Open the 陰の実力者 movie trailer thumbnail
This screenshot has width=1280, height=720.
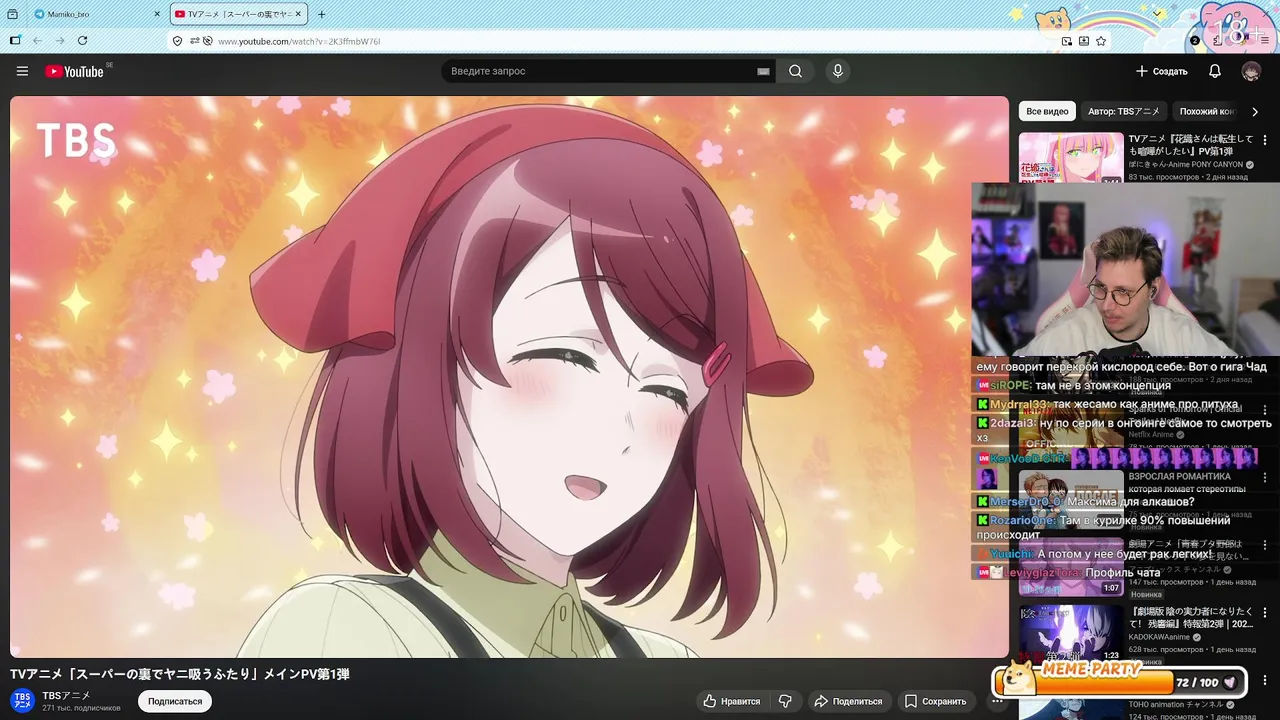pyautogui.click(x=1071, y=633)
